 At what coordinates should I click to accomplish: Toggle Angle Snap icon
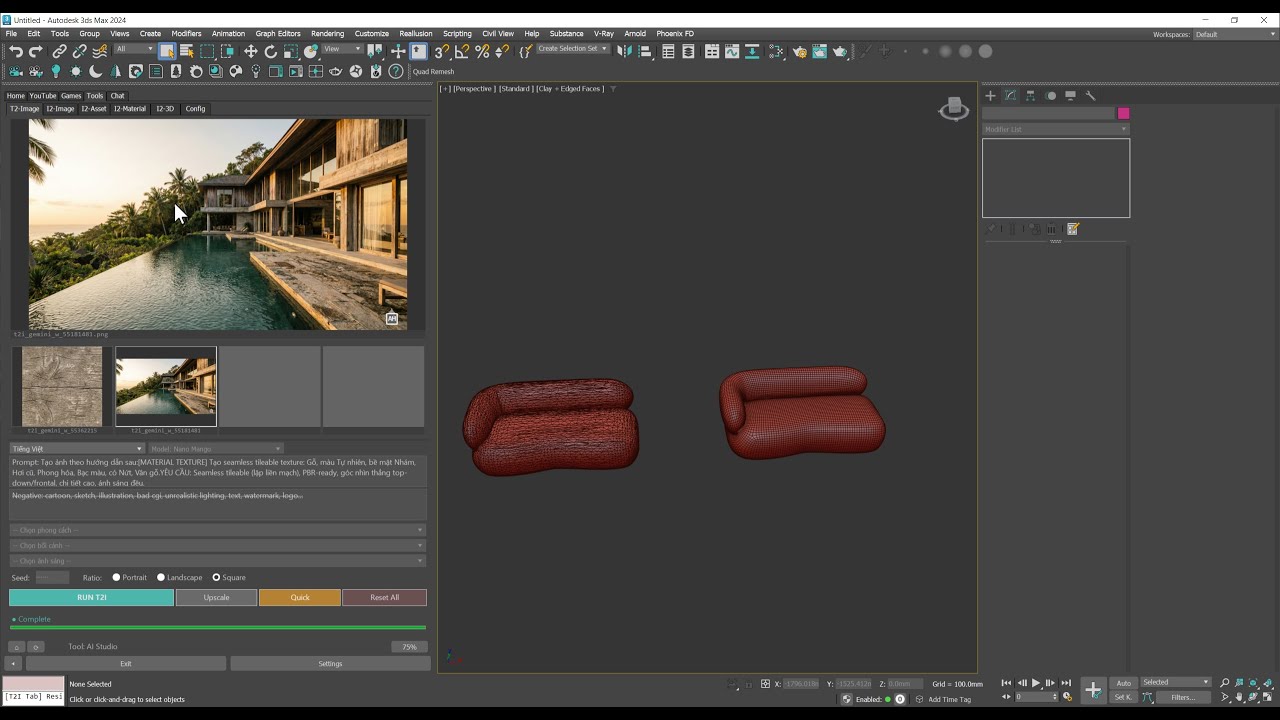click(x=462, y=51)
